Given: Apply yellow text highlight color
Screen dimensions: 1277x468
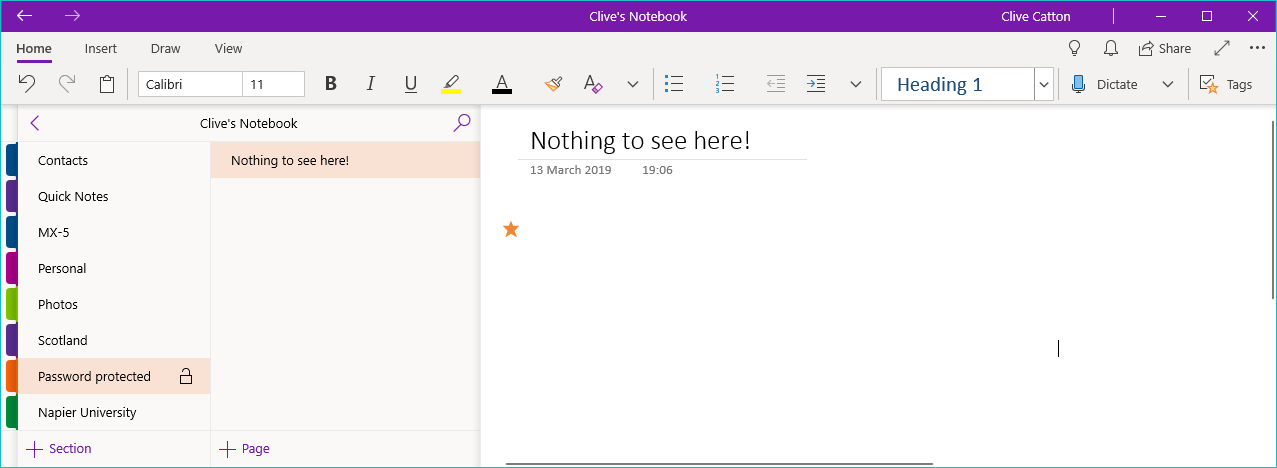Looking at the screenshot, I should [451, 84].
